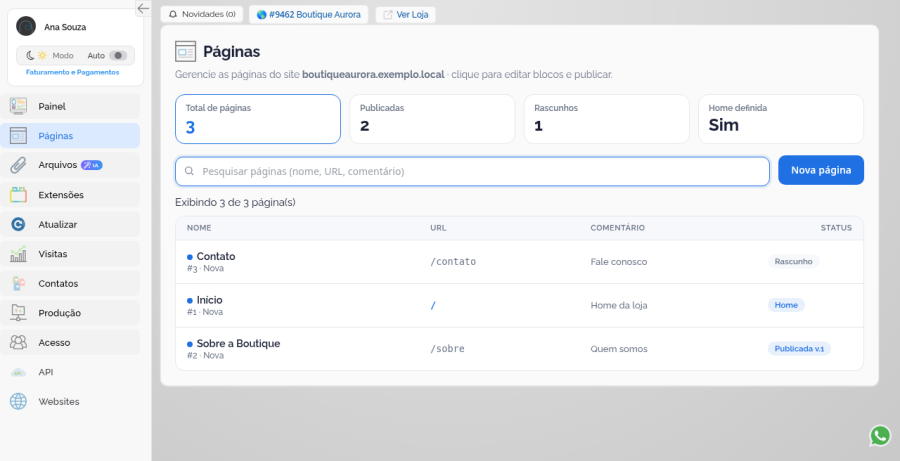Click the Produção icon

18,313
